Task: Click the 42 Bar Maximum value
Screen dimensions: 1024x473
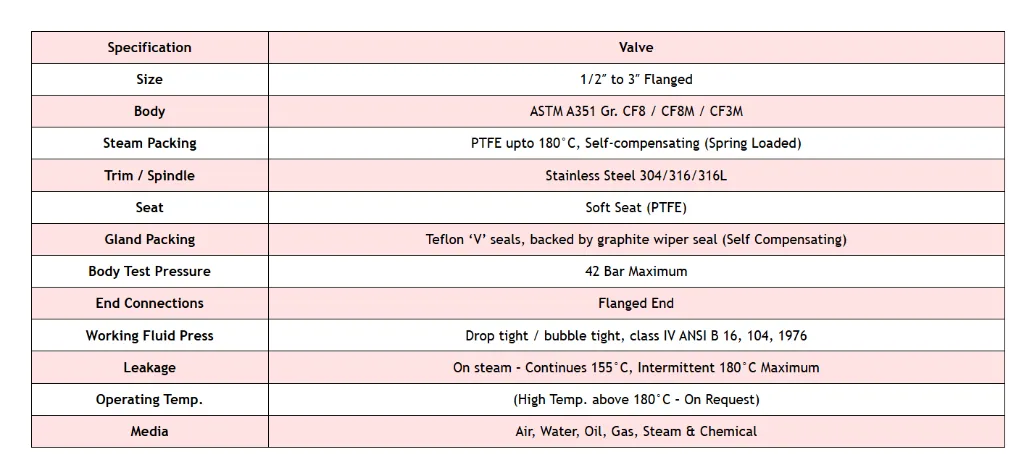Action: (636, 272)
